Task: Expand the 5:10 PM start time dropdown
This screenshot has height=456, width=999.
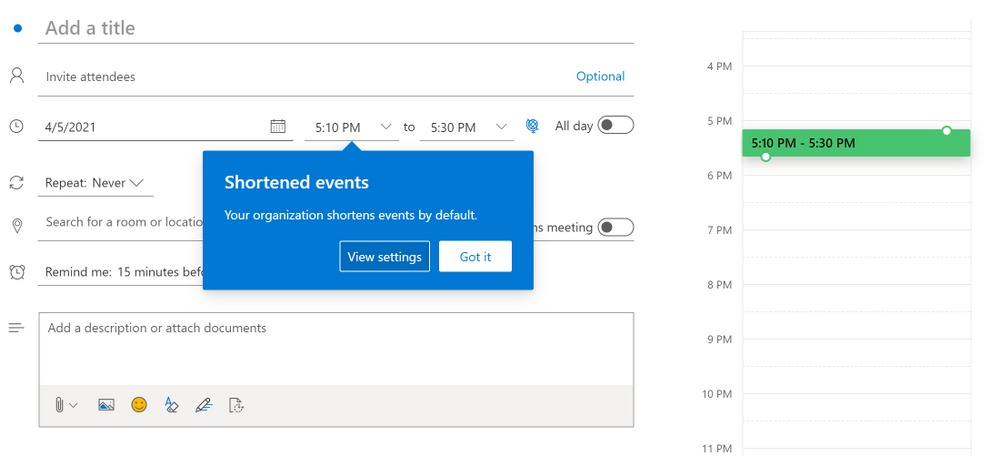Action: click(x=352, y=127)
